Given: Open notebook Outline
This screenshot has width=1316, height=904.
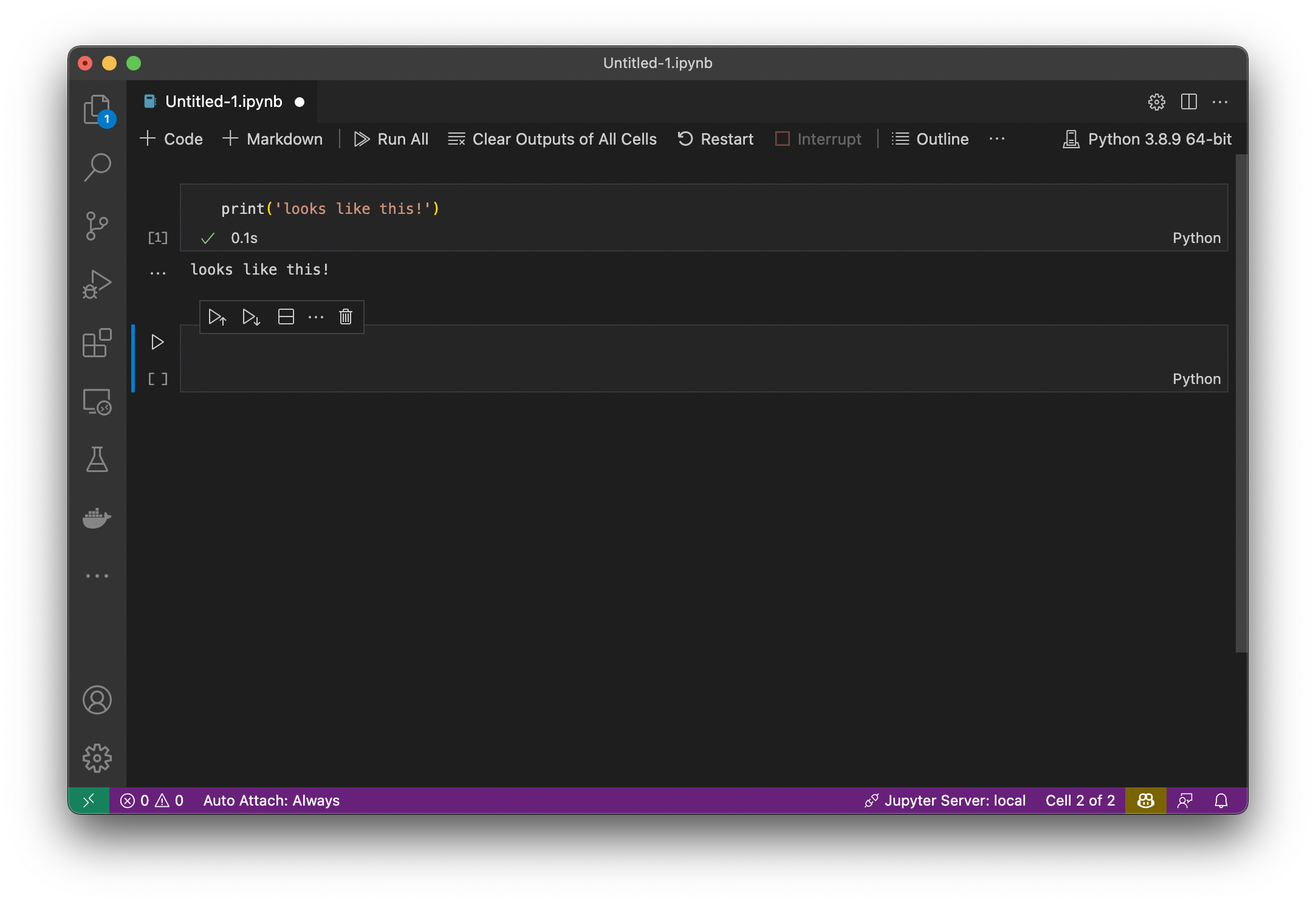Looking at the screenshot, I should [x=930, y=139].
